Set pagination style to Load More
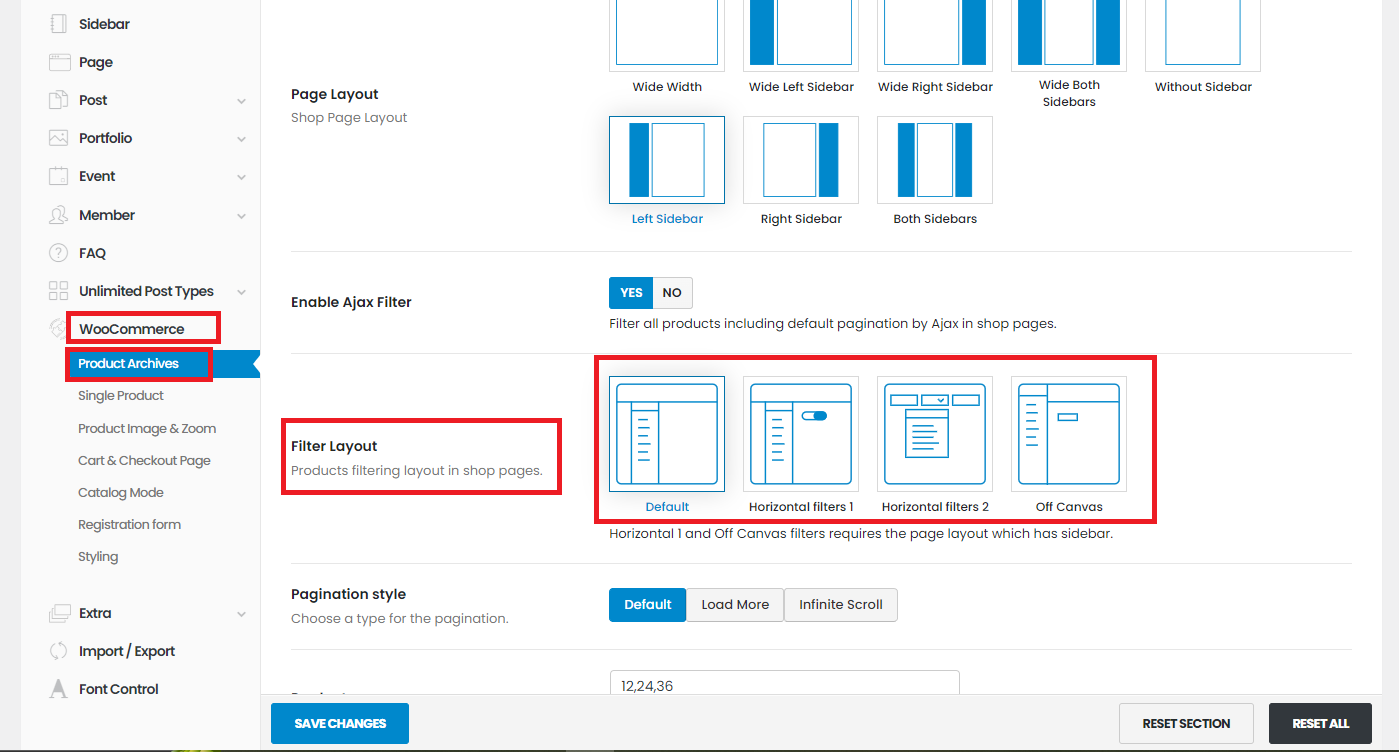This screenshot has width=1399, height=752. pyautogui.click(x=735, y=605)
